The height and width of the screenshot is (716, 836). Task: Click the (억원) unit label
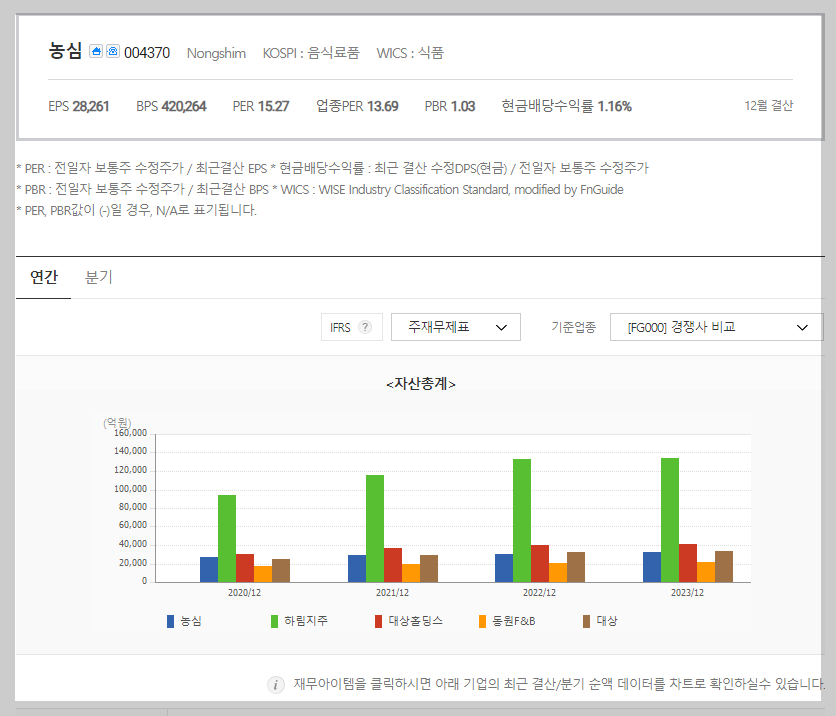click(x=117, y=422)
